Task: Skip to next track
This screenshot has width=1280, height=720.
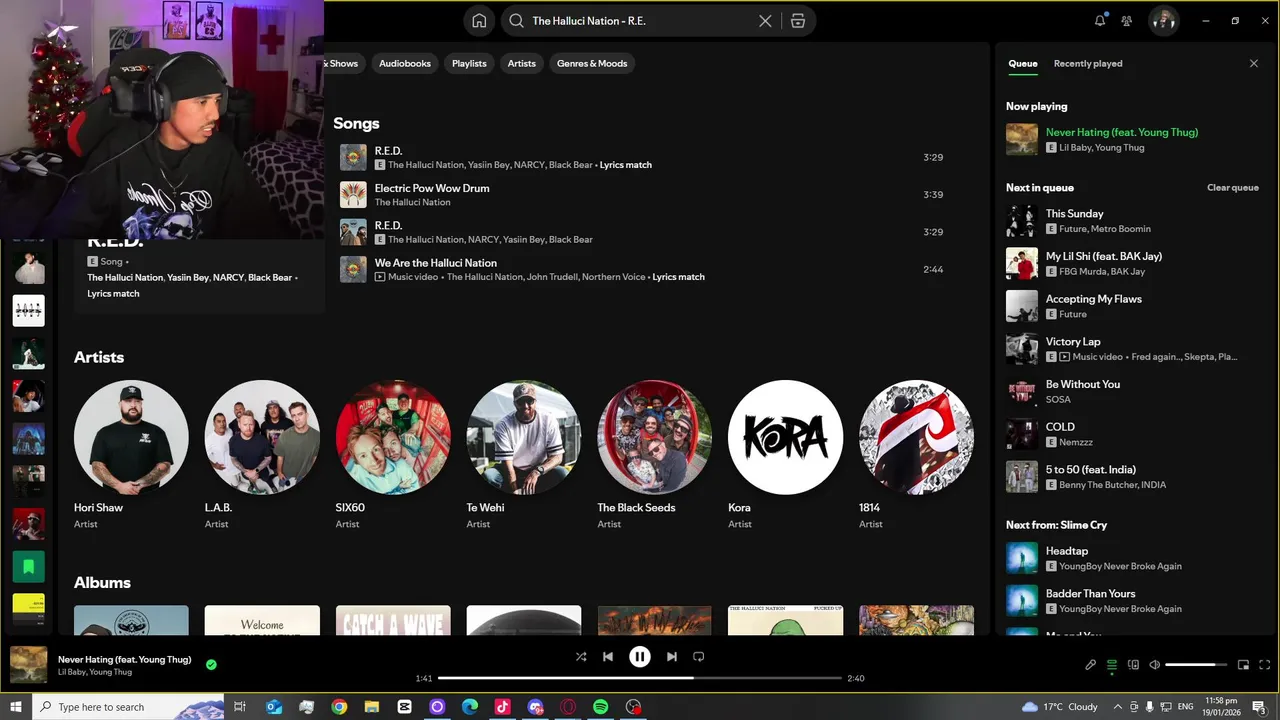Action: [672, 657]
